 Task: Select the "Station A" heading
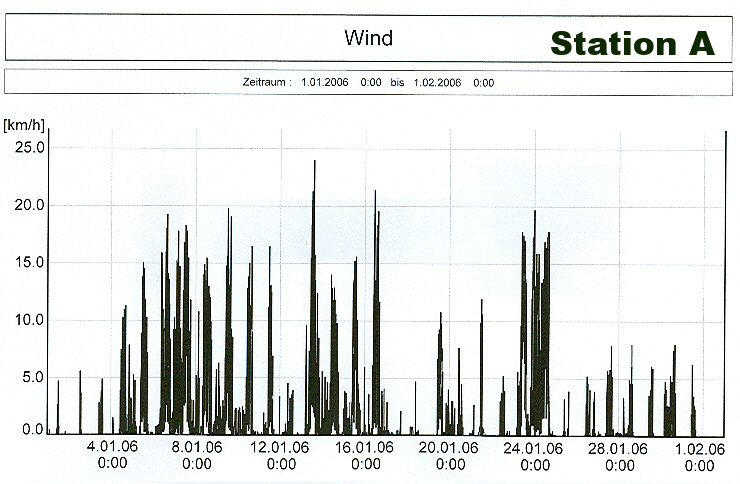632,43
